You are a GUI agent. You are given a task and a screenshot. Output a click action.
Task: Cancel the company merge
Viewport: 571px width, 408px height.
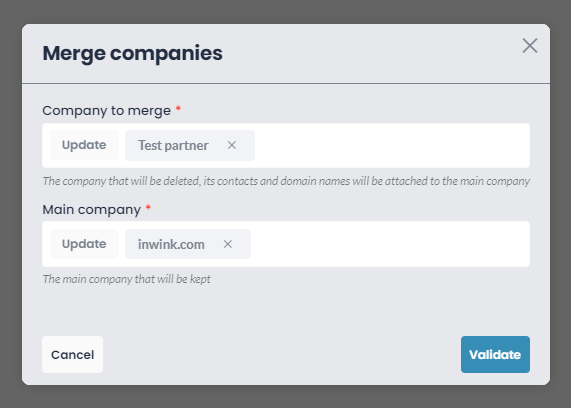(72, 354)
